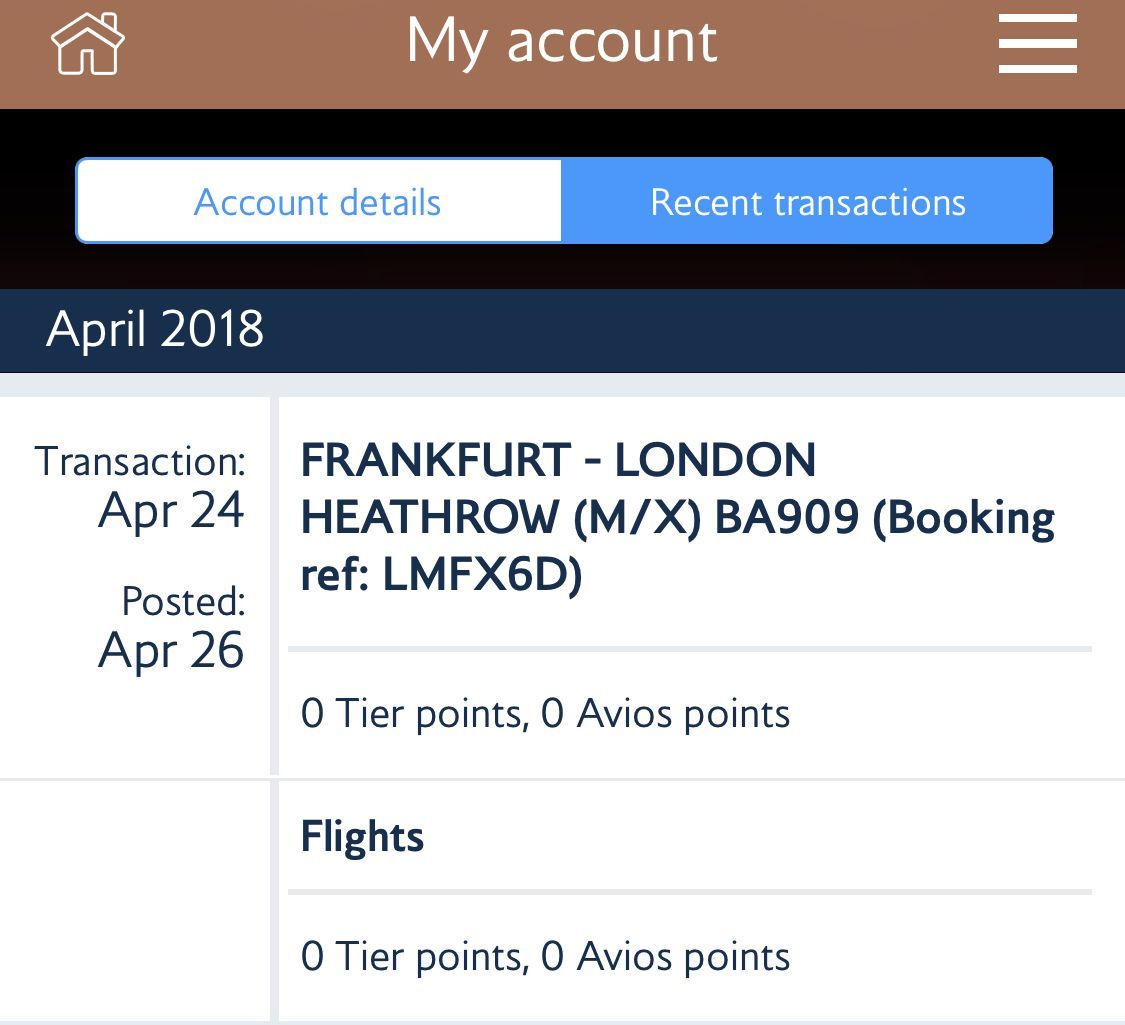This screenshot has height=1025, width=1125.
Task: Switch to the Account details tab
Action: click(318, 201)
